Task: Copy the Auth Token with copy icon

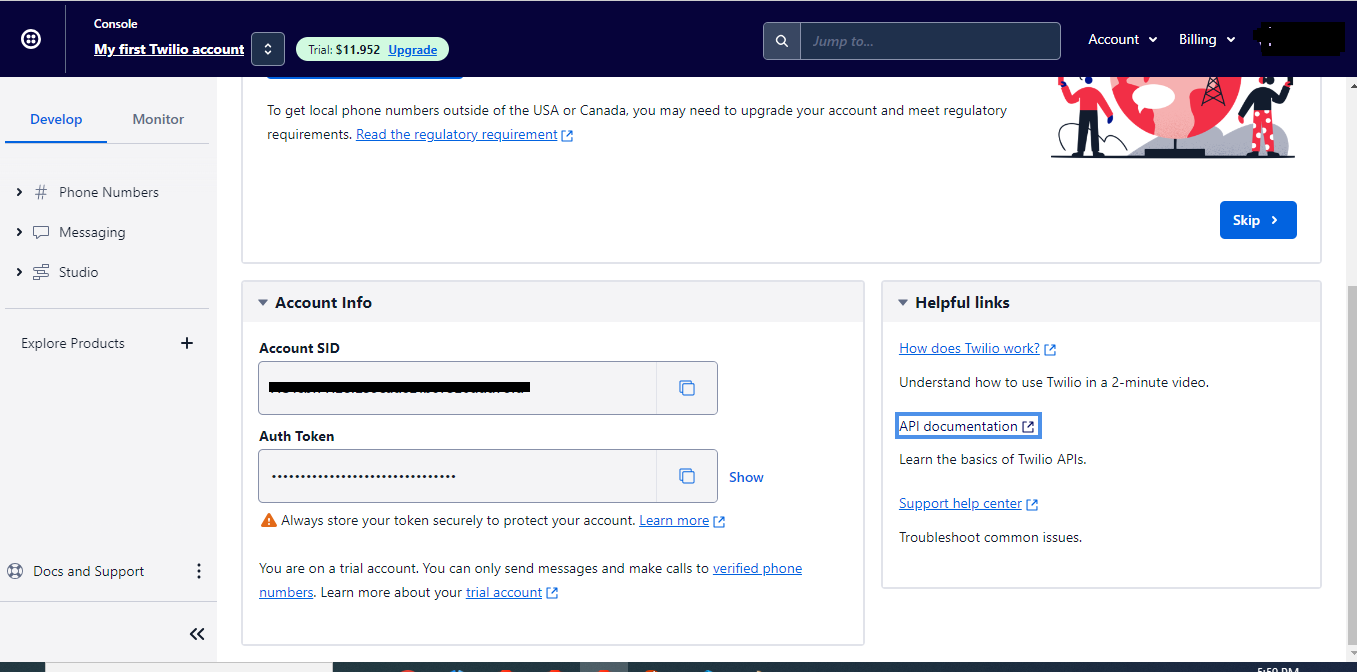Action: coord(687,476)
